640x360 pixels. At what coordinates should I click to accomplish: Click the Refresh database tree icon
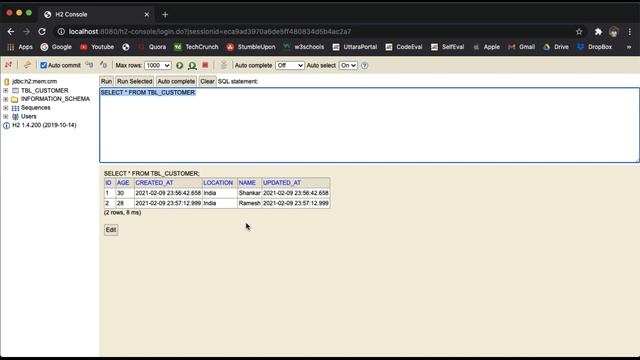[x=27, y=65]
